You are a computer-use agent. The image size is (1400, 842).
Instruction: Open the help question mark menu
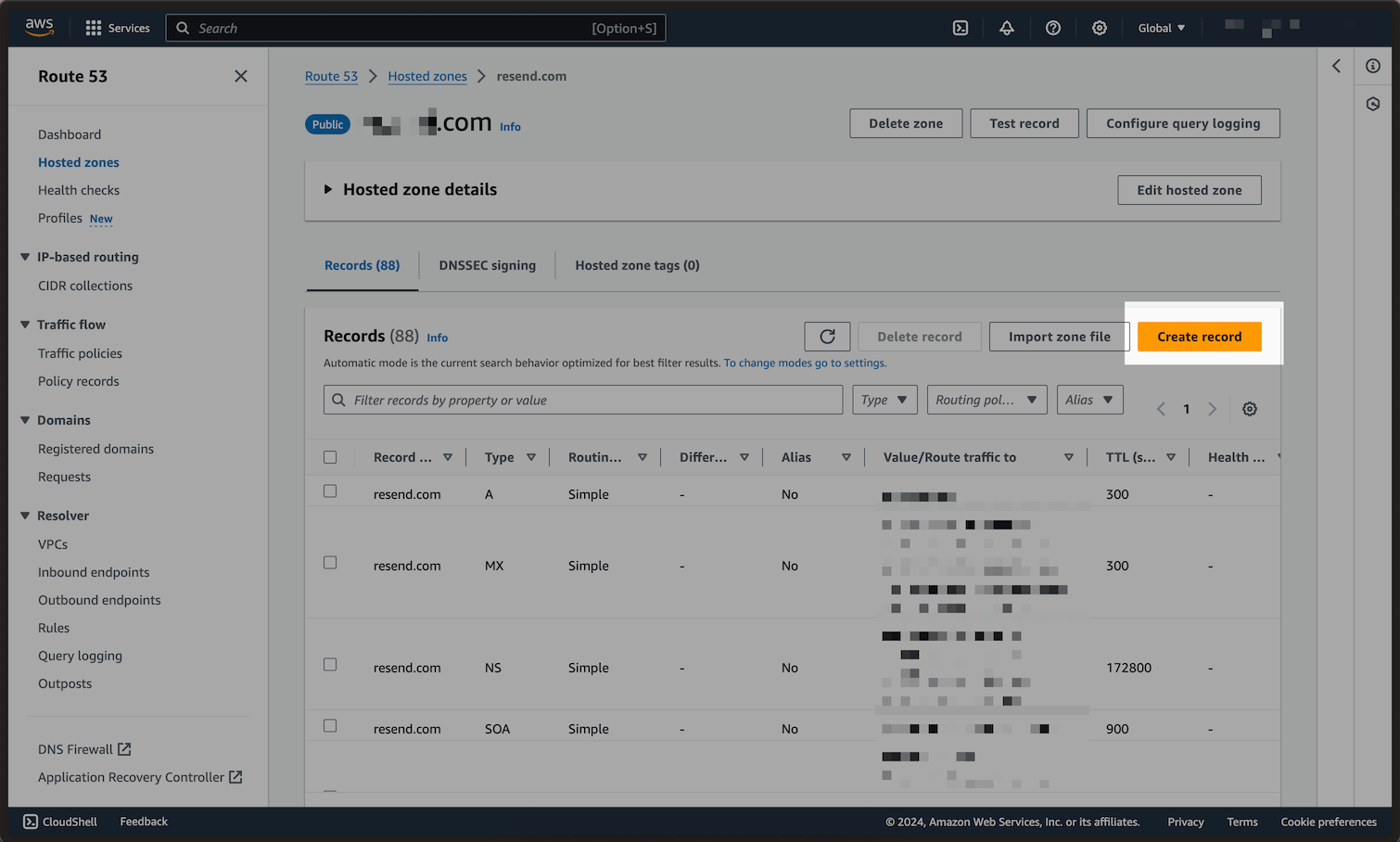[1053, 28]
